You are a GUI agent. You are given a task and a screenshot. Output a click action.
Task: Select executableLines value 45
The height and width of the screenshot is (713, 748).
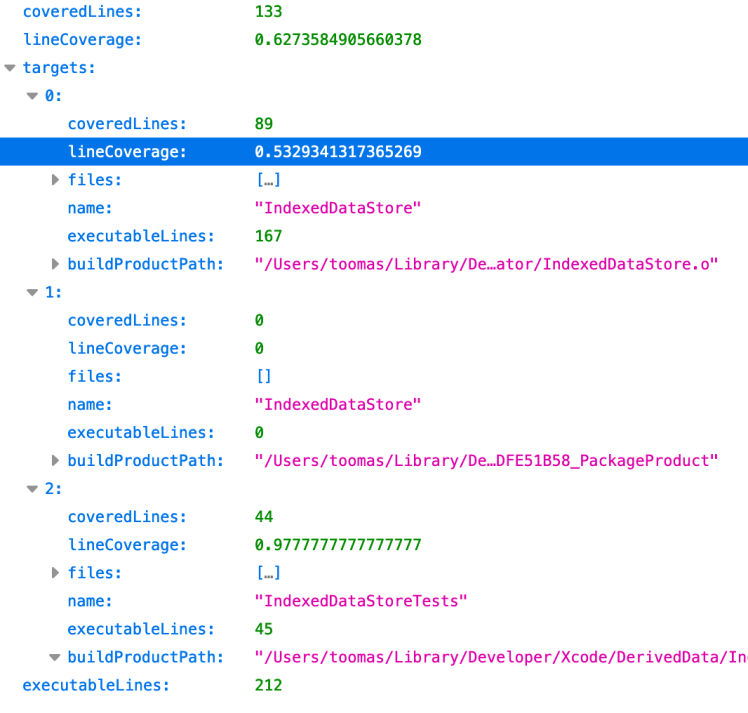click(x=264, y=629)
